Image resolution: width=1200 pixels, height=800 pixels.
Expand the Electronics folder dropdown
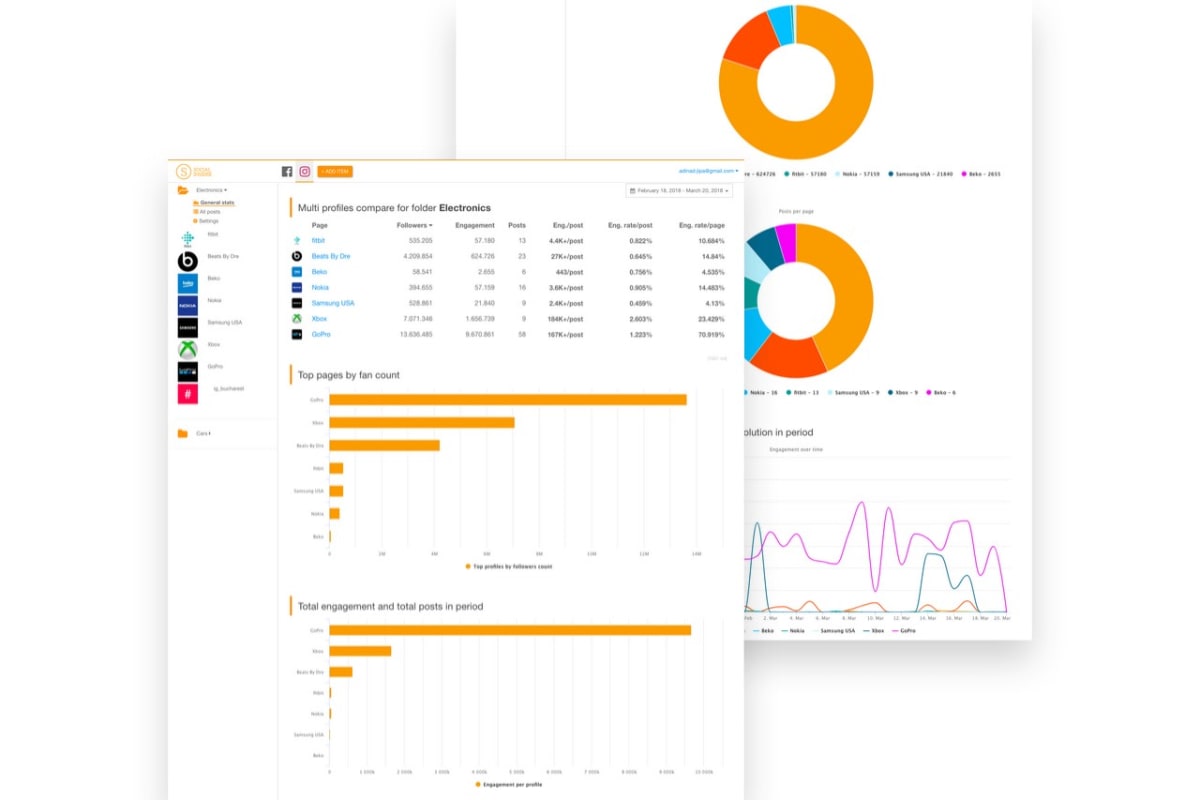211,190
